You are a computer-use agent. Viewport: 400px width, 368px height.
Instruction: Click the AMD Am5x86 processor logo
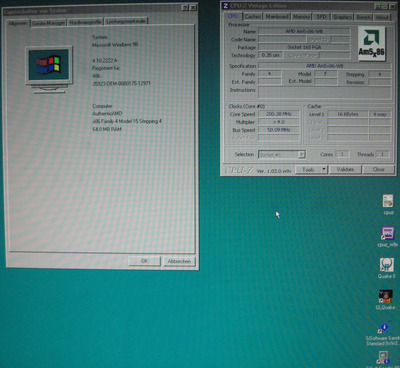tap(372, 44)
